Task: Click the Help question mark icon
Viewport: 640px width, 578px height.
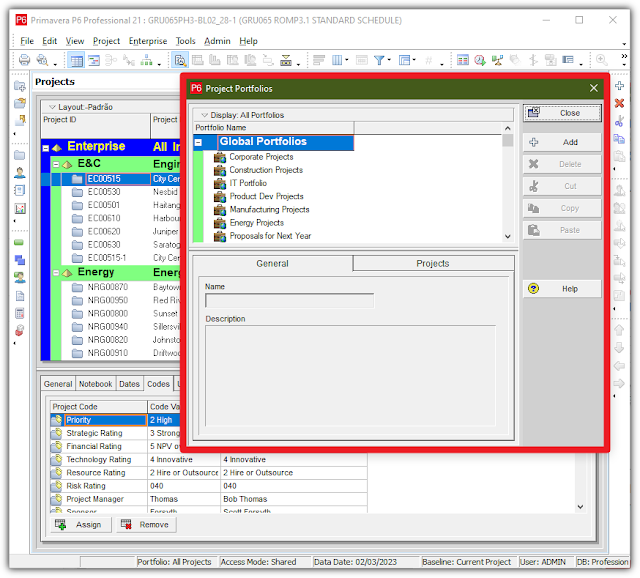Action: [x=533, y=289]
